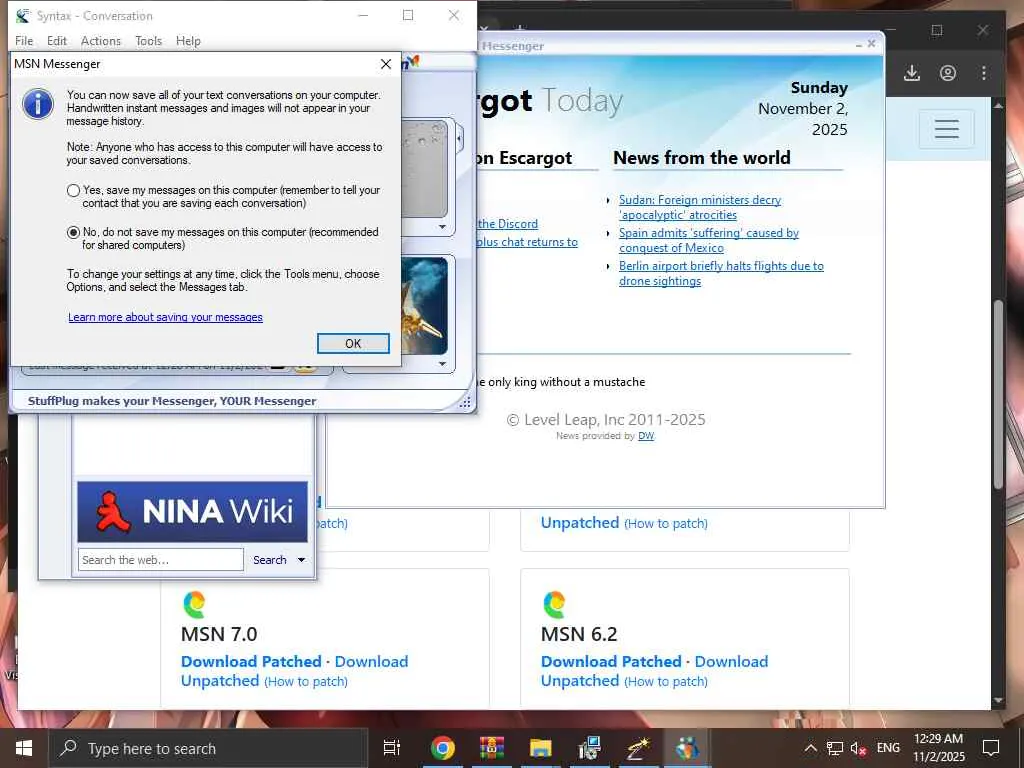1024x768 pixels.
Task: Click the NINA Wiki banner
Action: [192, 512]
